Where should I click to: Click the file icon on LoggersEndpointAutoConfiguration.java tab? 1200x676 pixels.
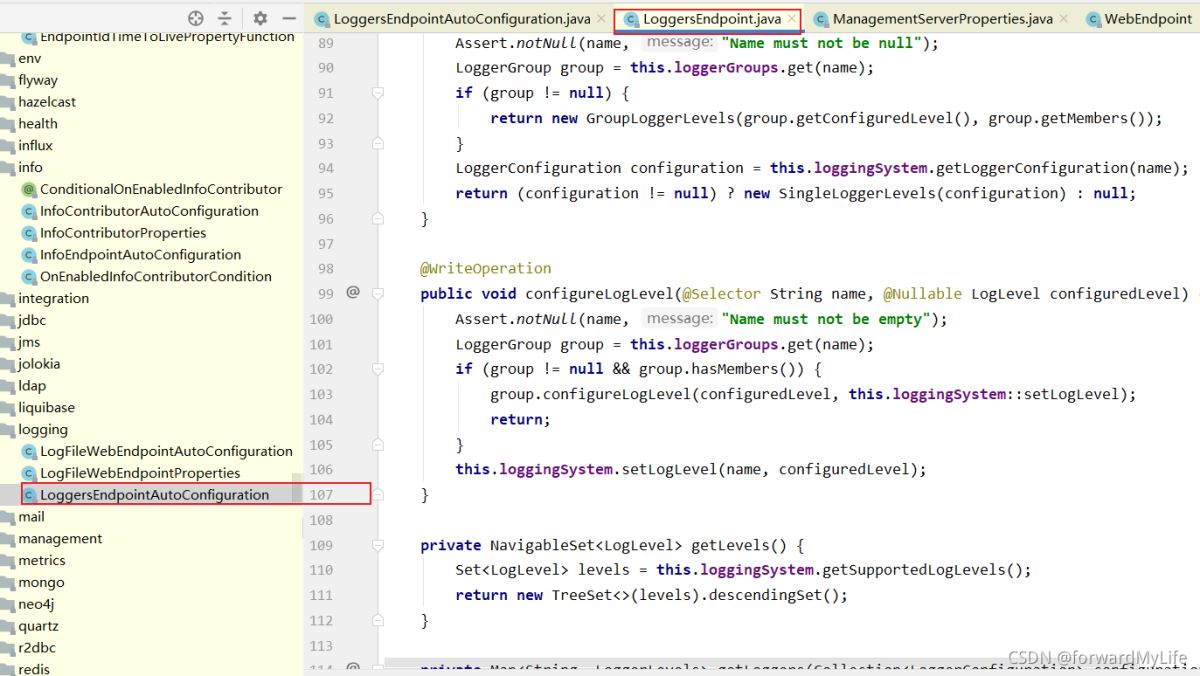pos(322,19)
